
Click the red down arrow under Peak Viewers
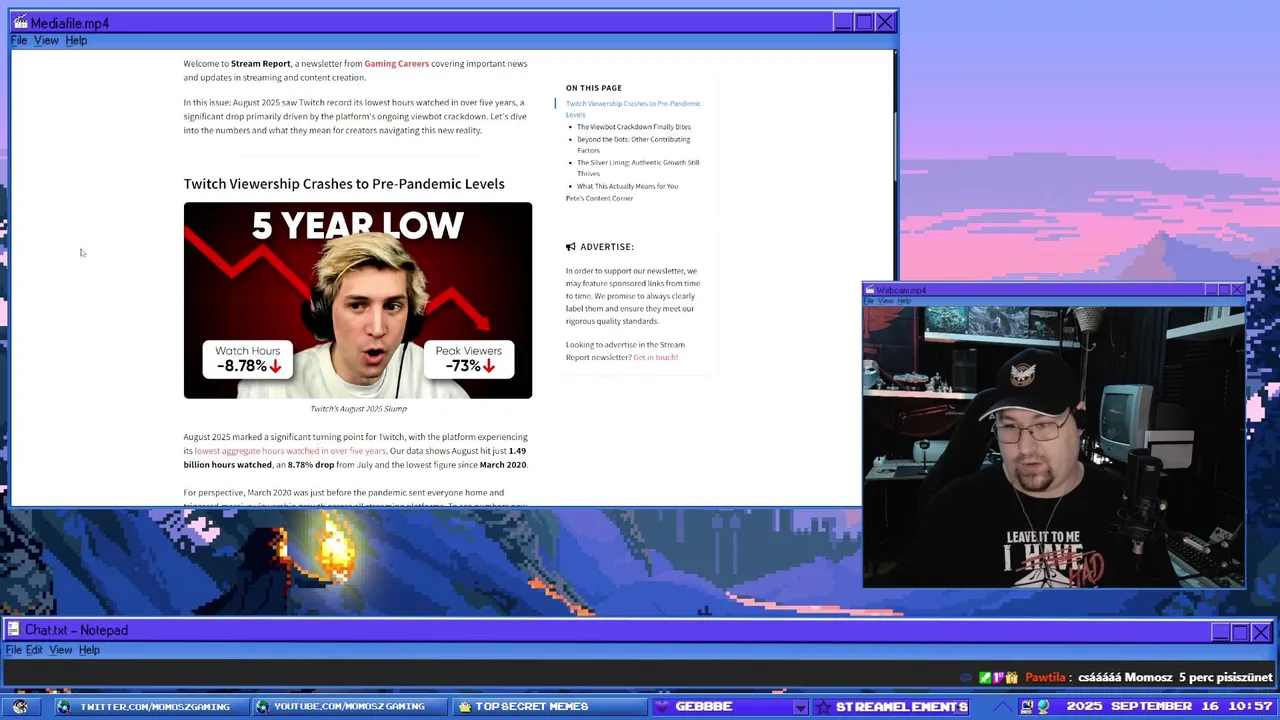coord(489,366)
